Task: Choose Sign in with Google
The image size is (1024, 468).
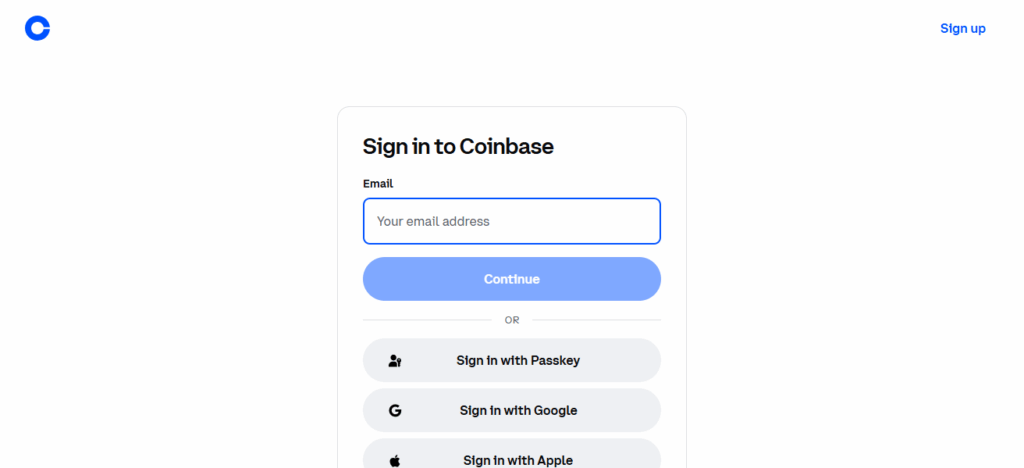Action: click(x=511, y=410)
